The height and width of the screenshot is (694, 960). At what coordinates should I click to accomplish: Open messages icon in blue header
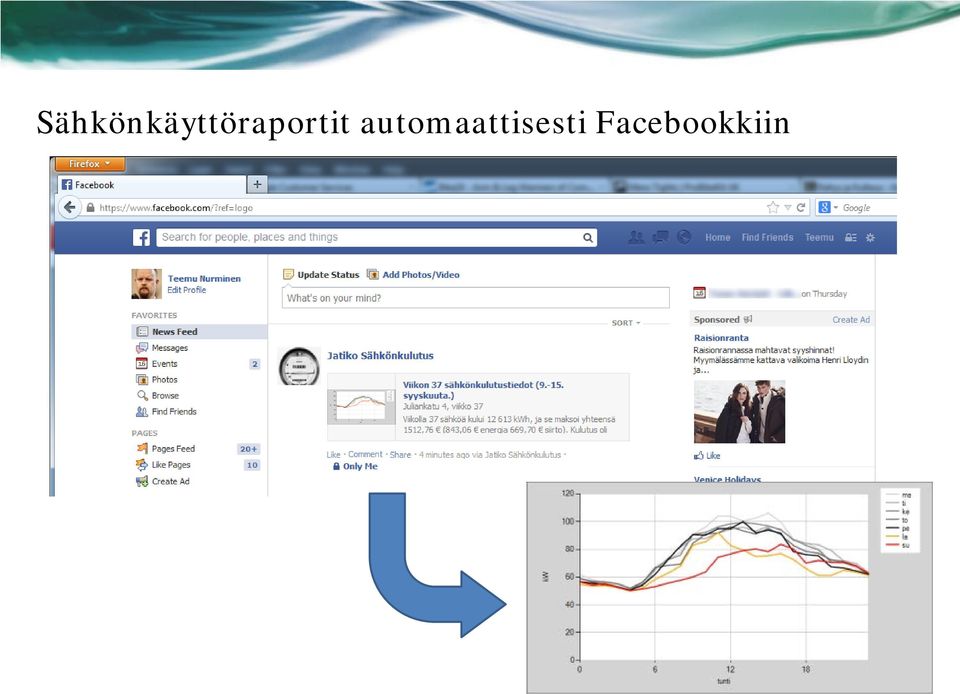click(661, 237)
